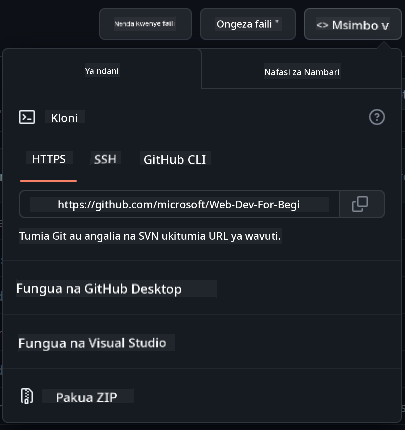The width and height of the screenshot is (405, 430).
Task: Select the GitHub CLI clone option
Action: click(175, 159)
